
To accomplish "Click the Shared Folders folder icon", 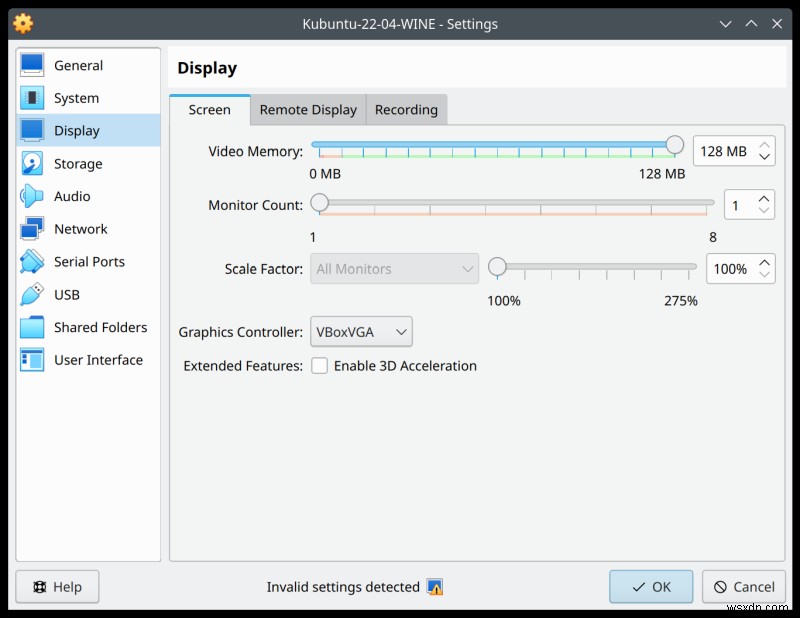I will point(32,327).
